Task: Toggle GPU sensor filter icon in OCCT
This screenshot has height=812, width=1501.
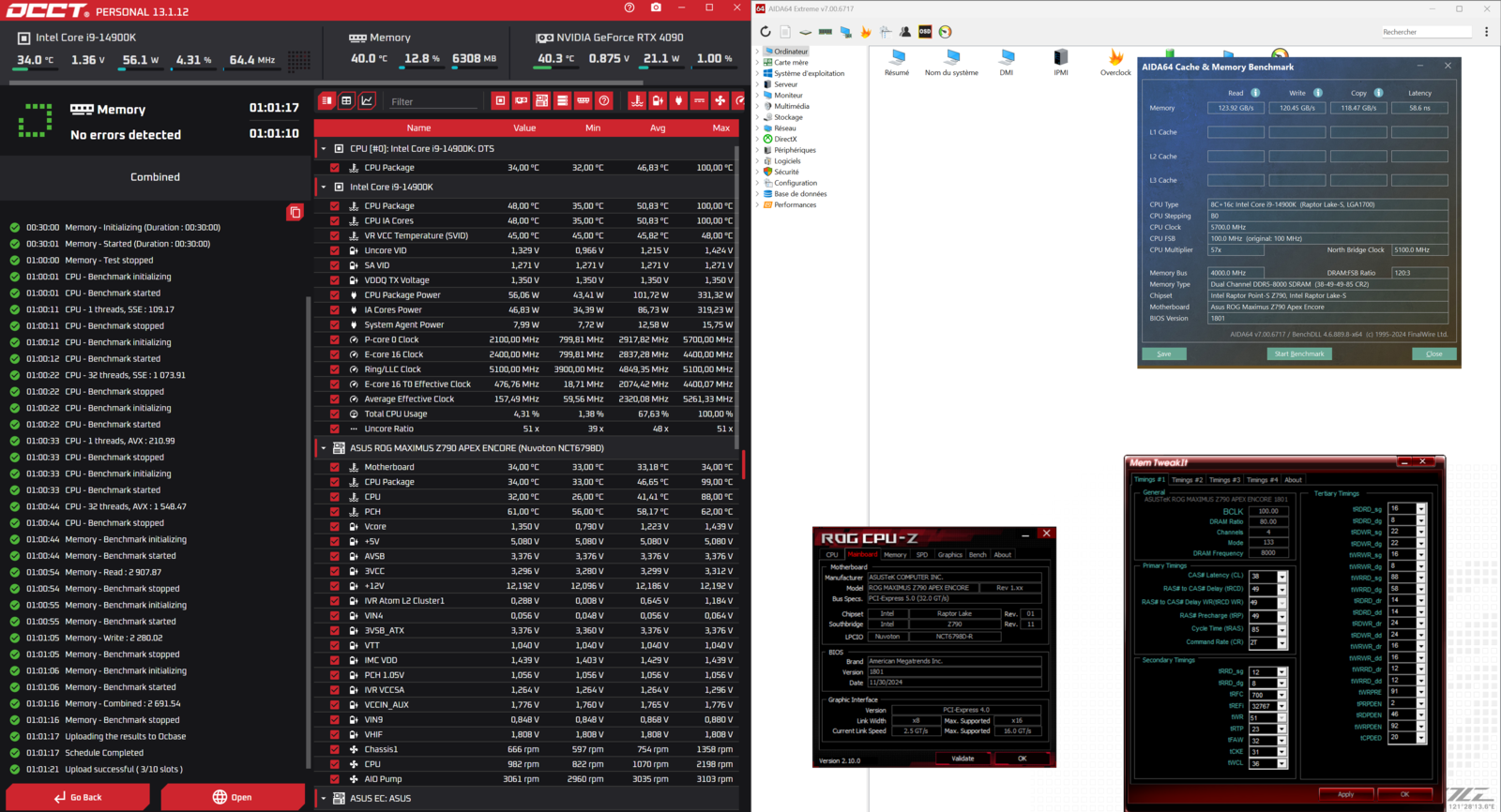Action: [521, 100]
